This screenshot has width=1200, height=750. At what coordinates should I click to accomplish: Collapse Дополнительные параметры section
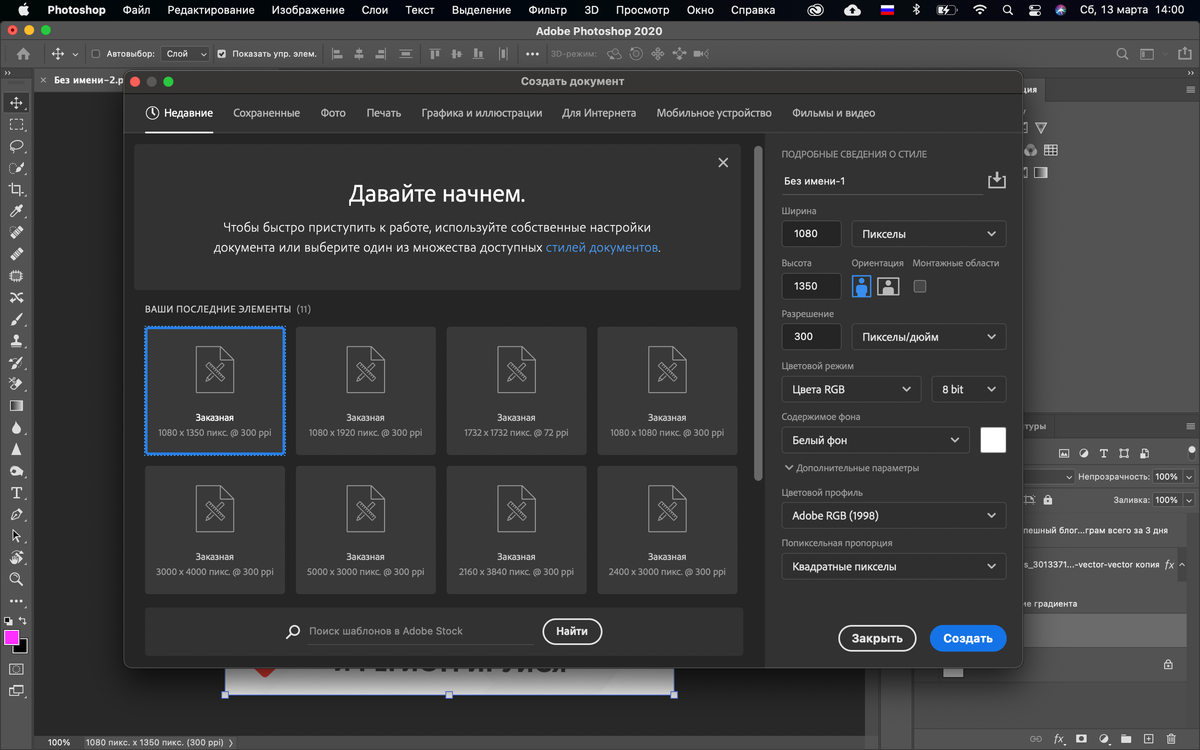click(x=851, y=468)
